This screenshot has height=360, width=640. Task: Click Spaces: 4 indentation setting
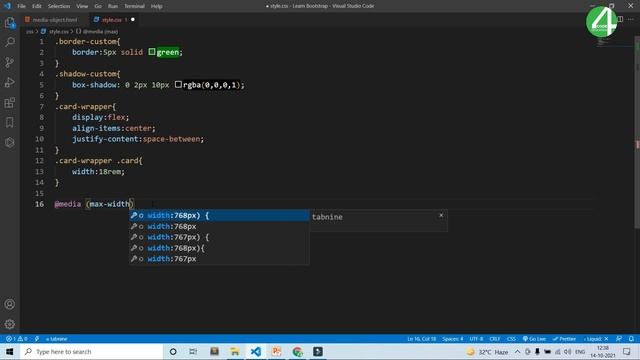pos(453,339)
